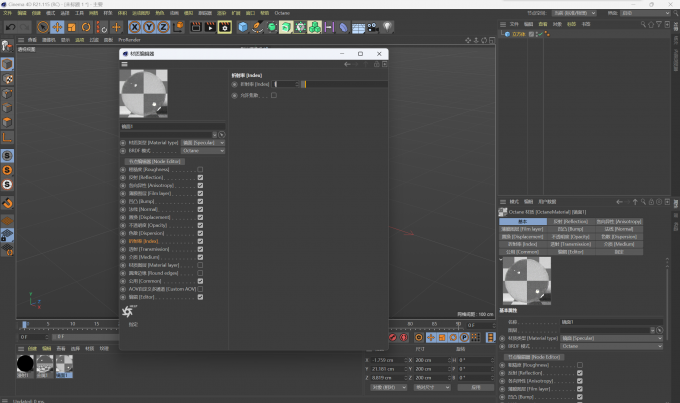Open Render Settings gear clapperboard icon

[x=225, y=27]
